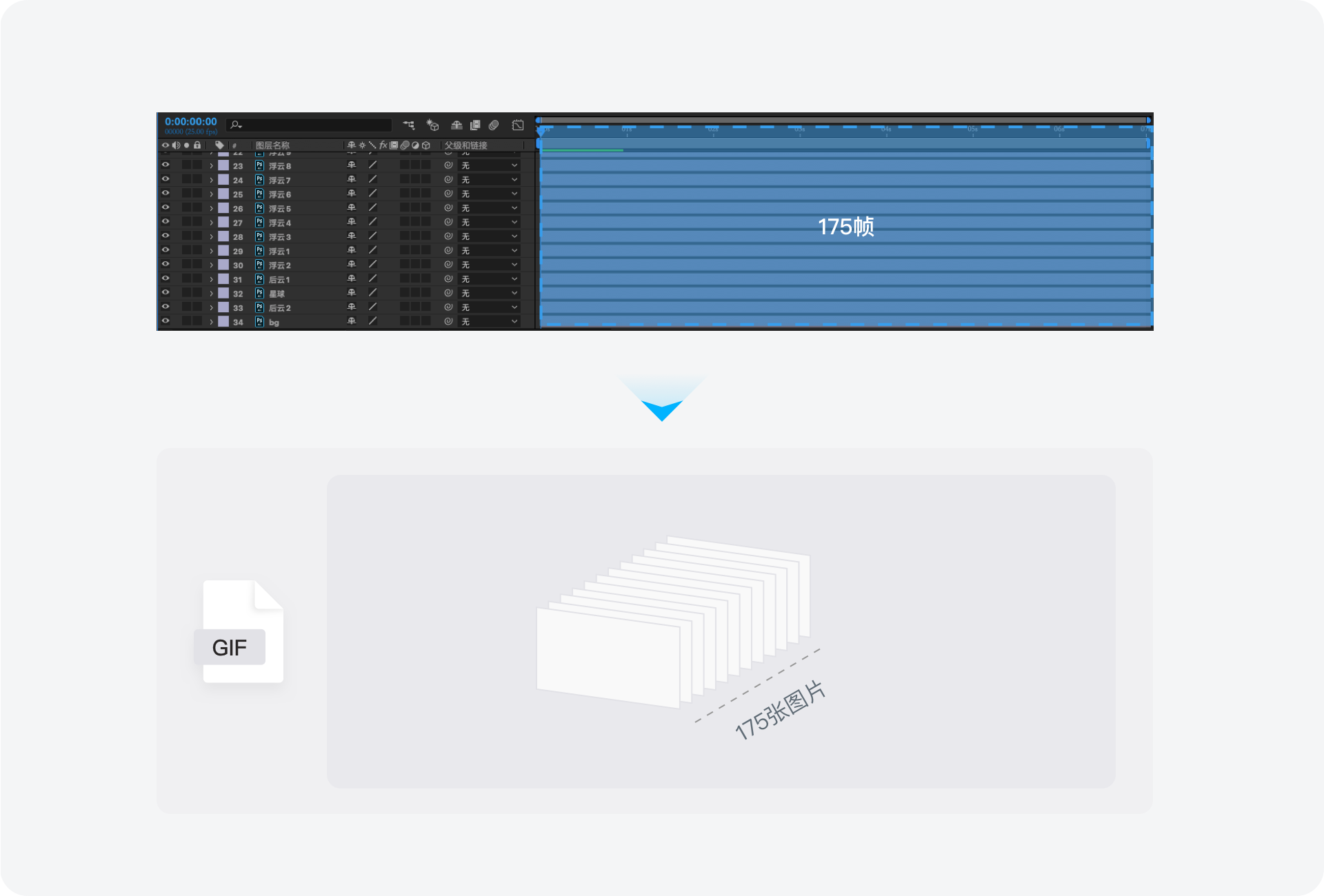The width and height of the screenshot is (1324, 896).
Task: Open the parent dropdown for 后云1 layer
Action: point(489,279)
